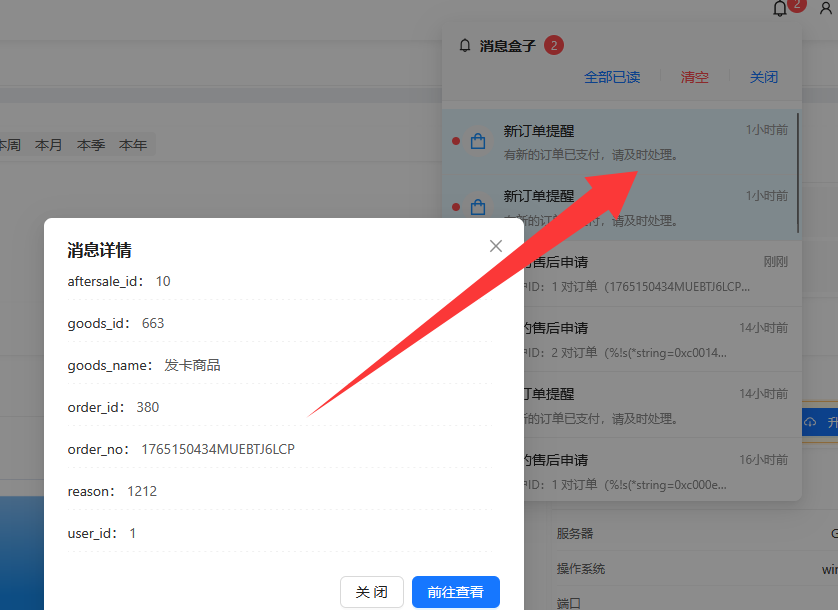Switch to the 本季 filter tab
This screenshot has height=610, width=838.
(x=91, y=145)
